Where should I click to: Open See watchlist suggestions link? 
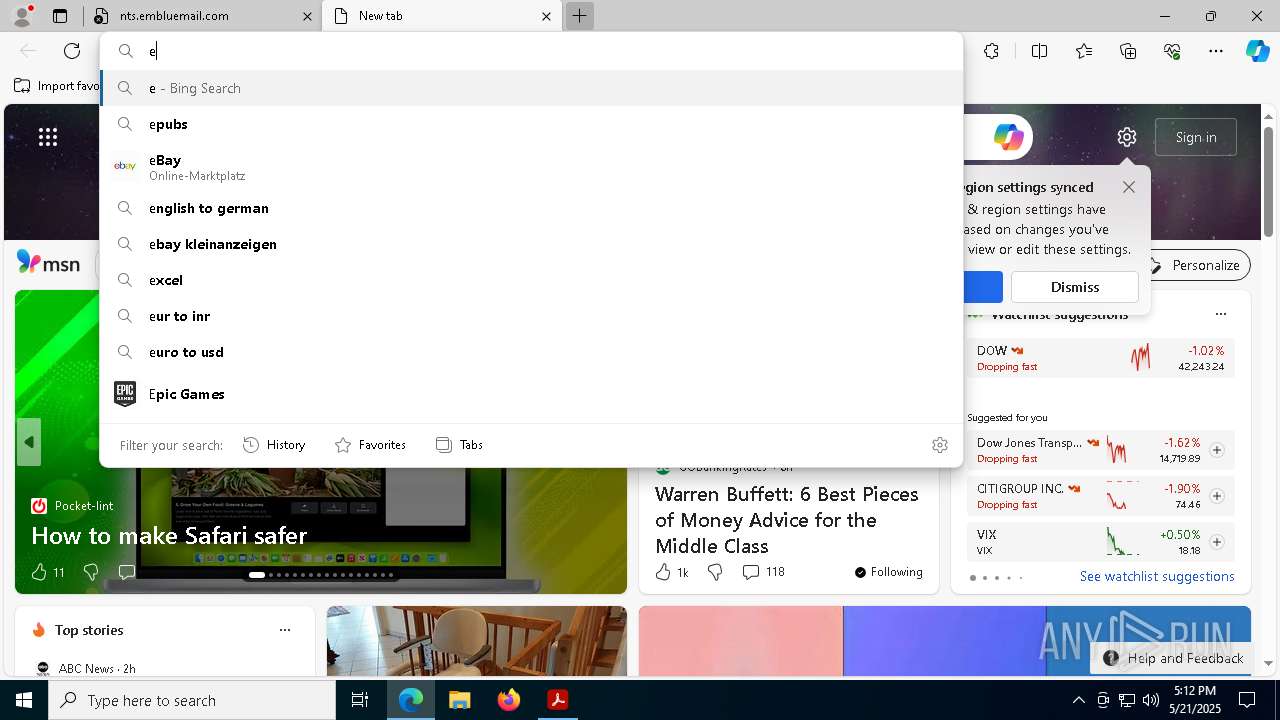tap(1157, 576)
